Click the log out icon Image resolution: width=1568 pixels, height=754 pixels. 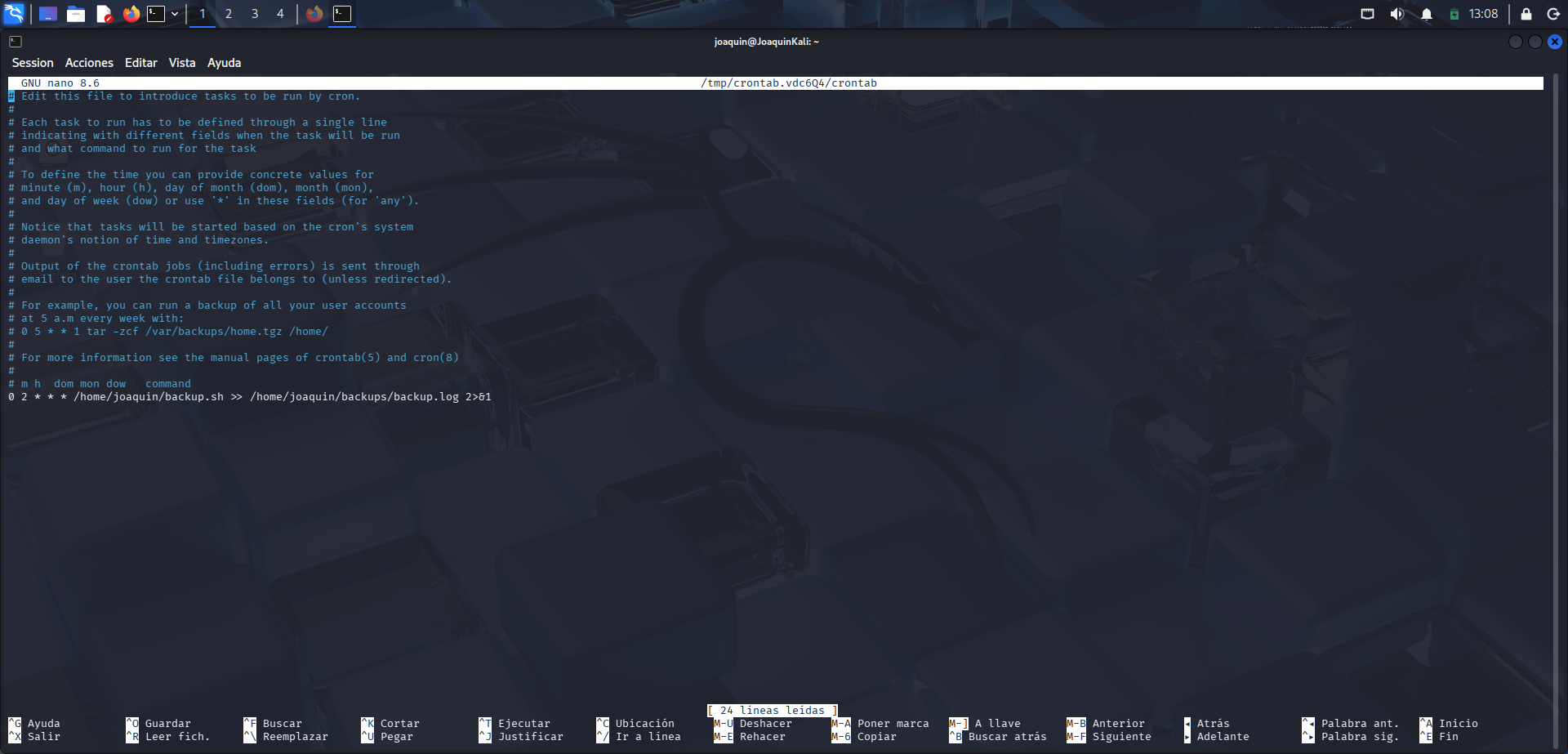(1553, 14)
